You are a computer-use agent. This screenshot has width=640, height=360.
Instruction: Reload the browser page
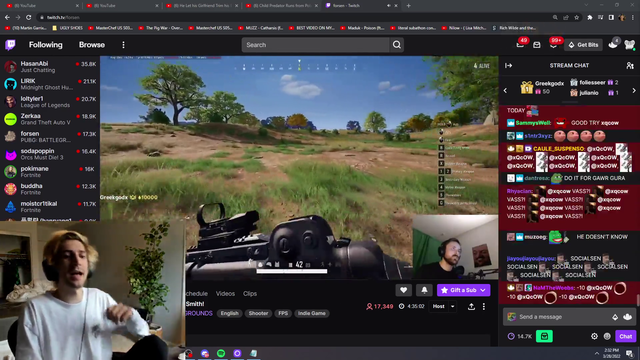coord(29,18)
